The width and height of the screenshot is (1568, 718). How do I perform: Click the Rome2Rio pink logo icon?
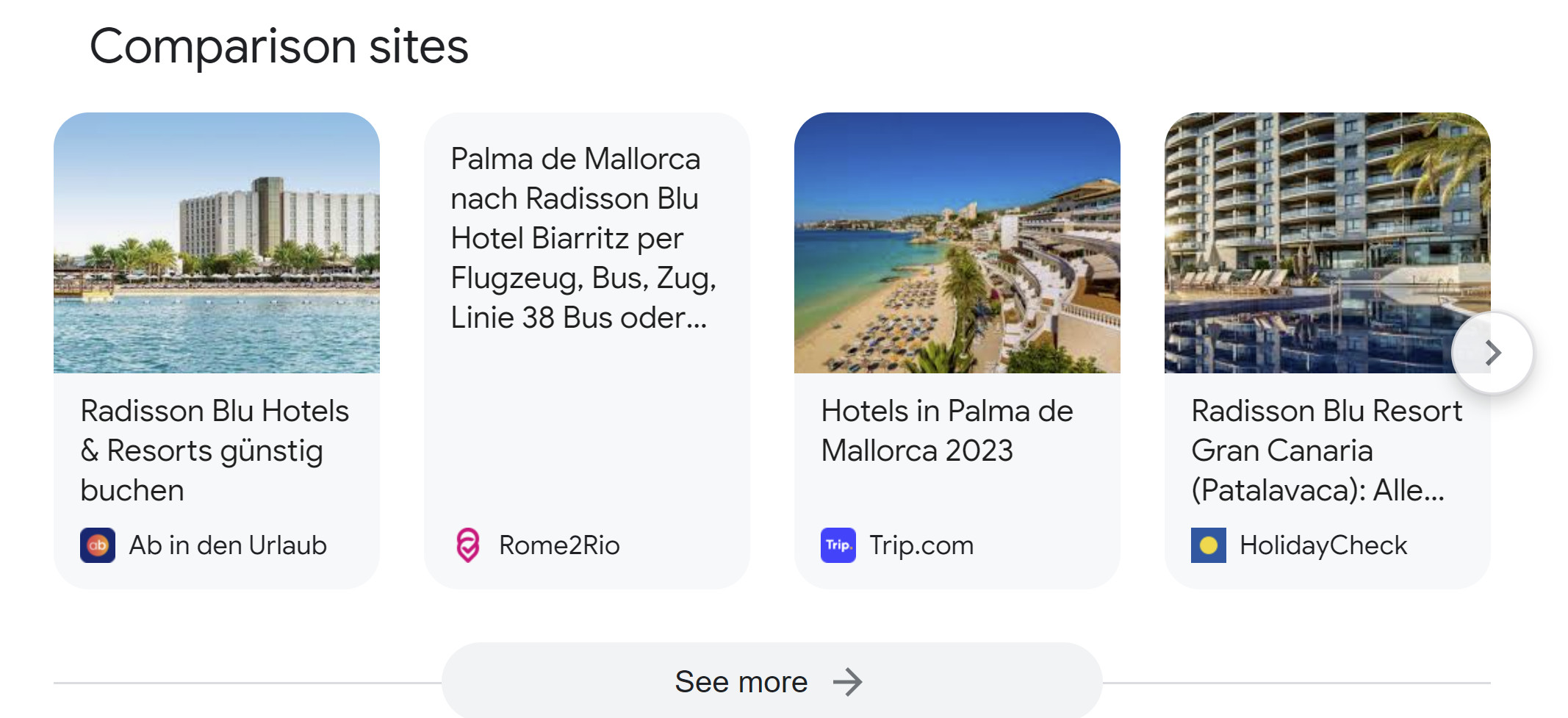point(468,545)
